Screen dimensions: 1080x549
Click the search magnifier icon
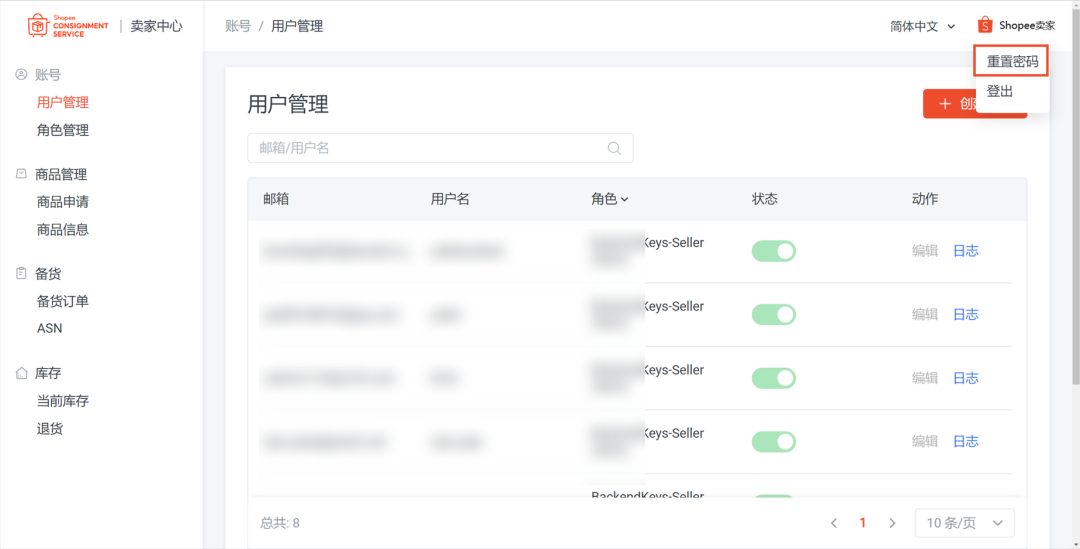click(615, 148)
